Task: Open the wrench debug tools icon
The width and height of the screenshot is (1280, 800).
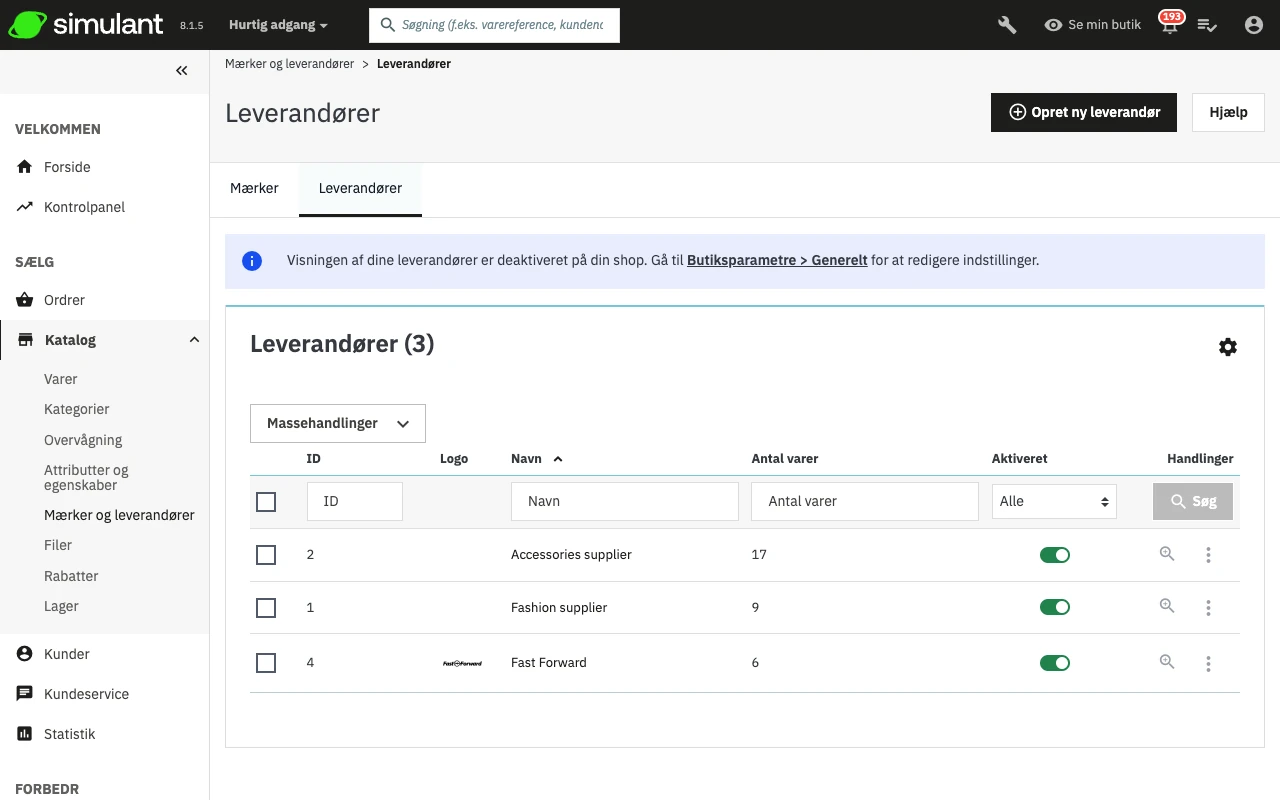Action: (1007, 25)
